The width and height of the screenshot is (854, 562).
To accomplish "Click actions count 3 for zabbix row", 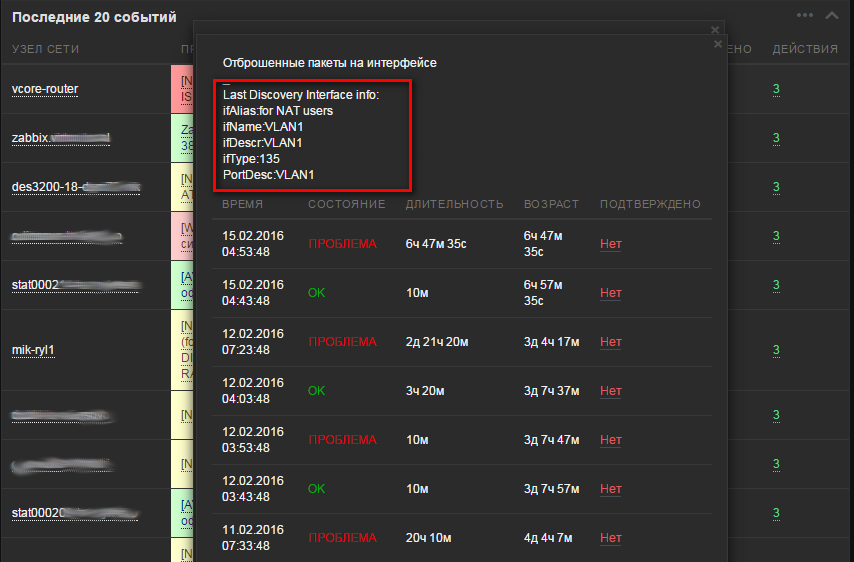I will tap(776, 138).
